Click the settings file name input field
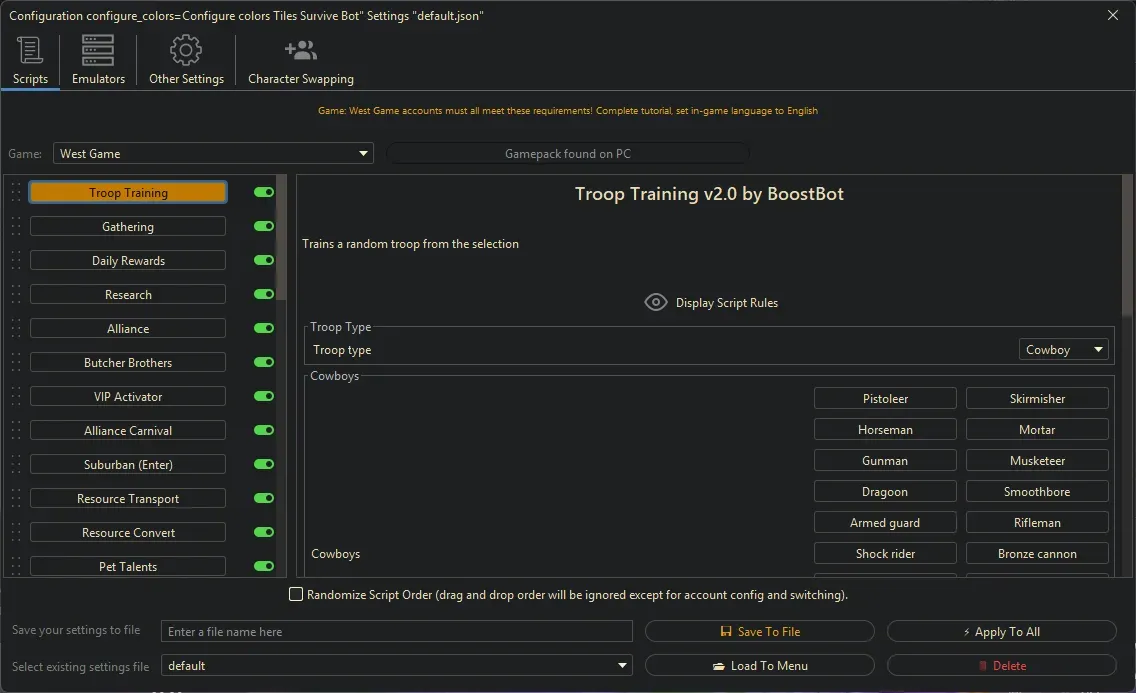The height and width of the screenshot is (693, 1136). [x=397, y=632]
